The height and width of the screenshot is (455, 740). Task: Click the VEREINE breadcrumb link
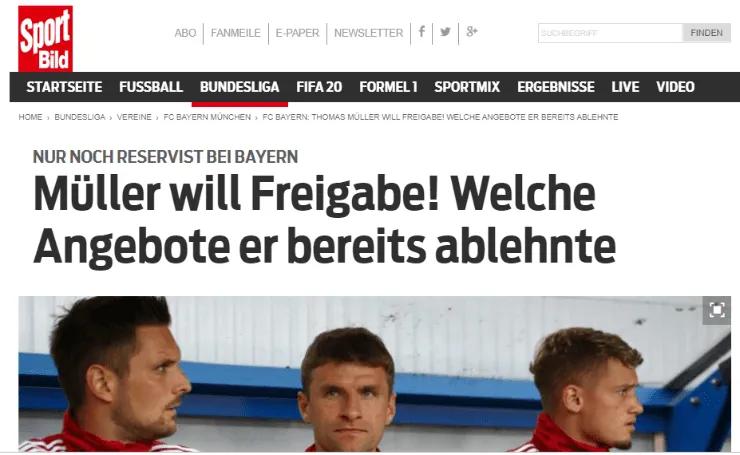134,117
